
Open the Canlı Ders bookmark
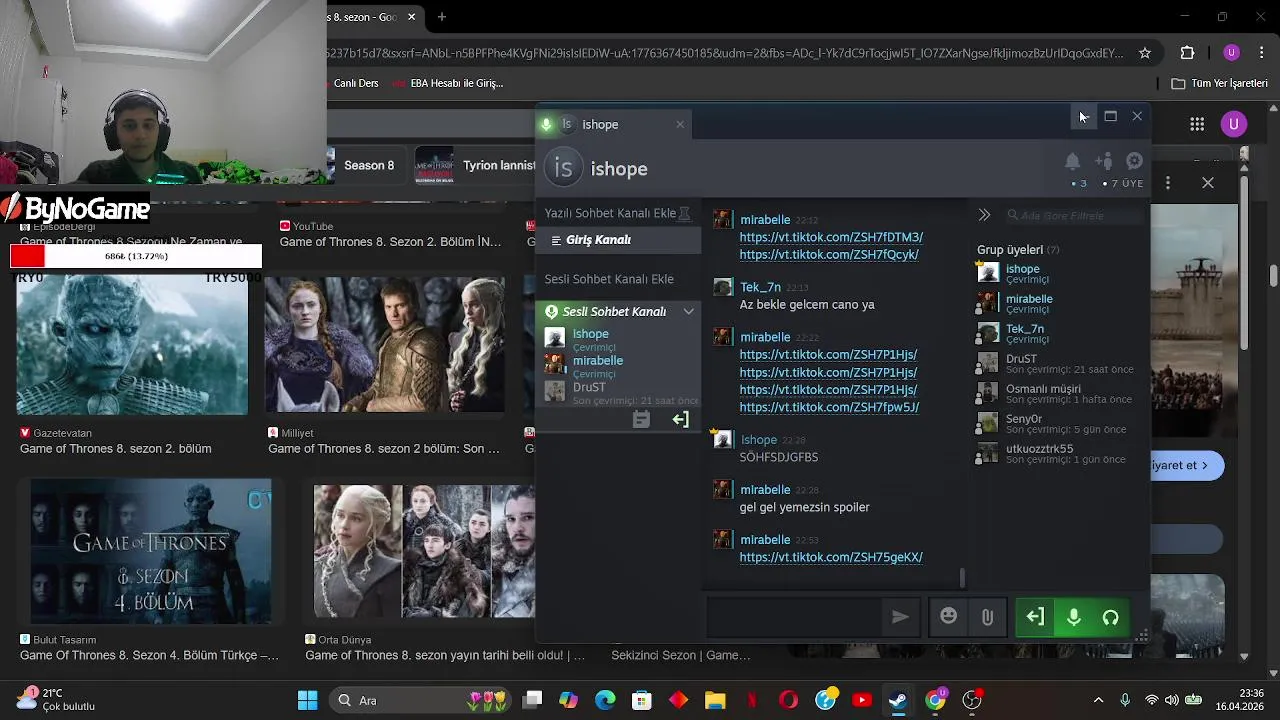[x=355, y=83]
